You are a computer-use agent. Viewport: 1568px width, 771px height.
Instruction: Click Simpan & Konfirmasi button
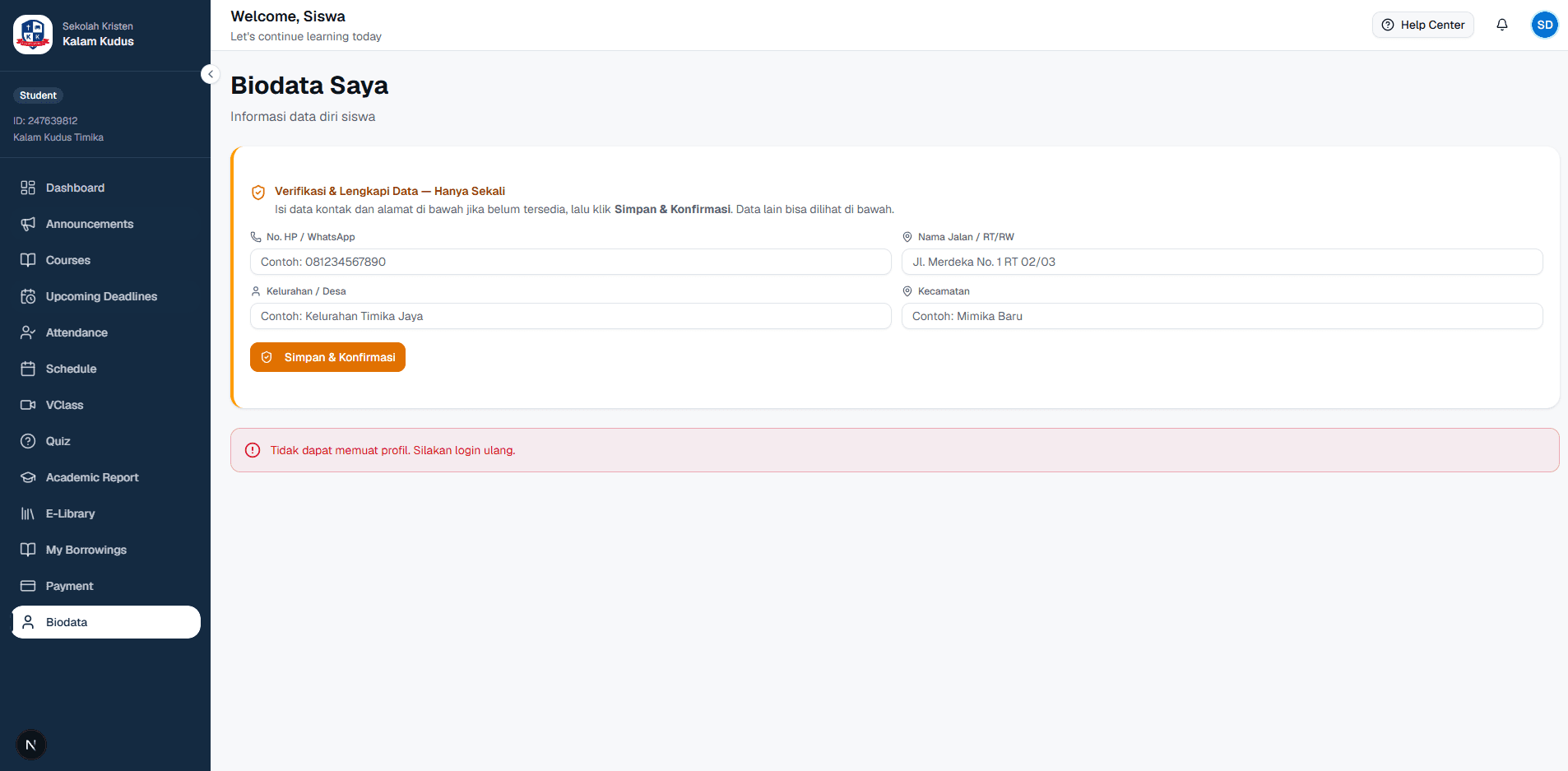[327, 357]
